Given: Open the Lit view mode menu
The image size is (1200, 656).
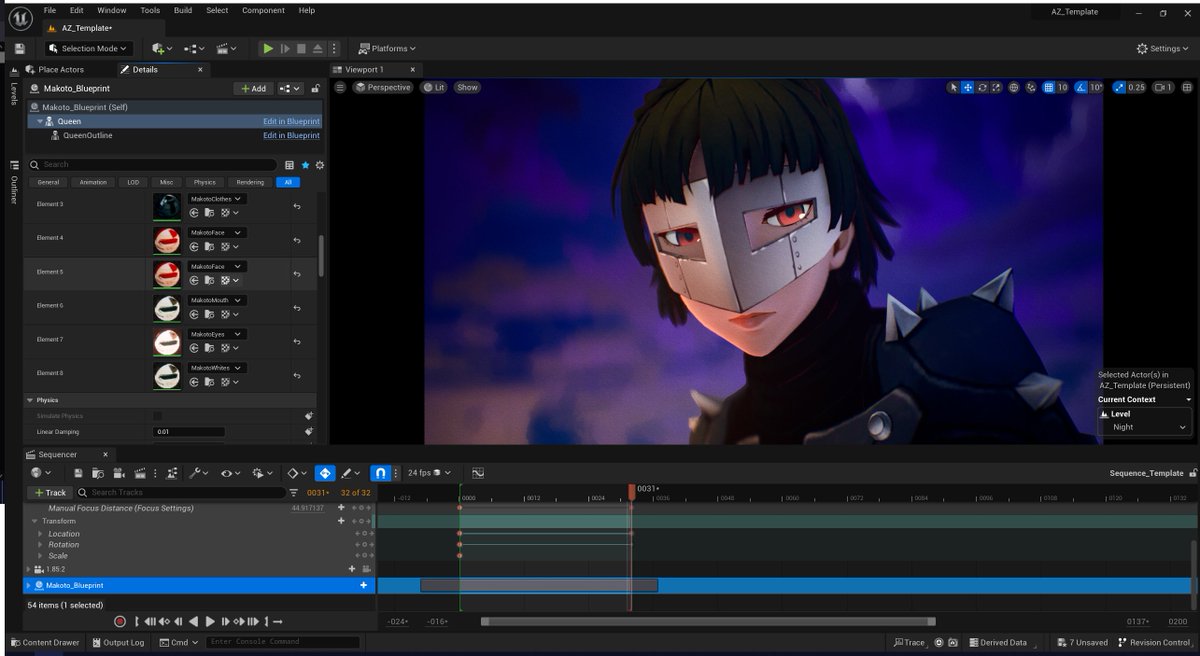Looking at the screenshot, I should tap(434, 87).
